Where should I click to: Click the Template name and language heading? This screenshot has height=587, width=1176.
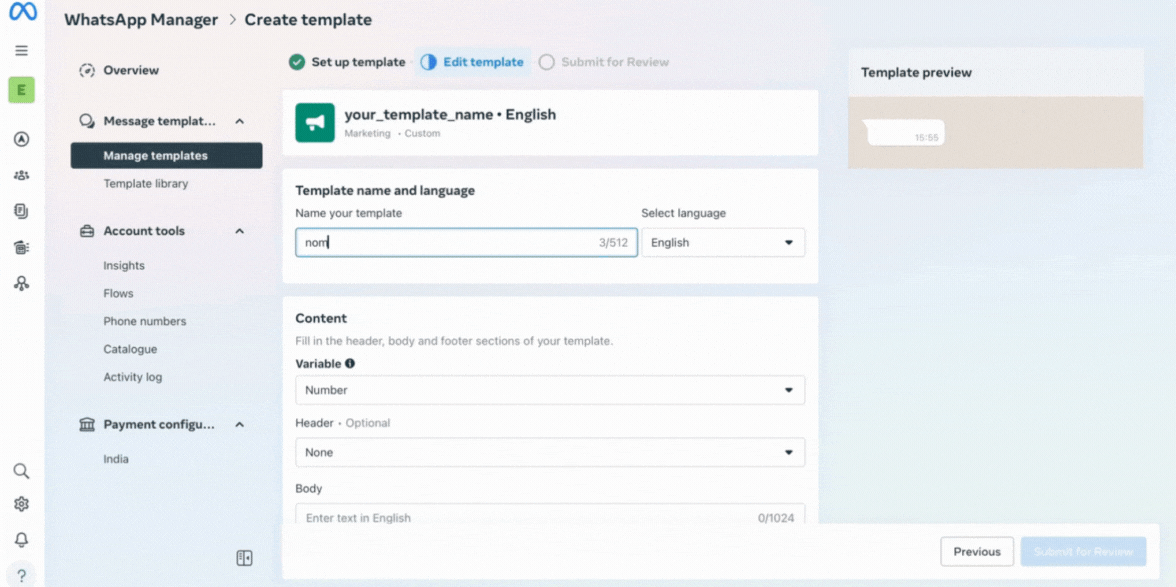click(x=386, y=190)
